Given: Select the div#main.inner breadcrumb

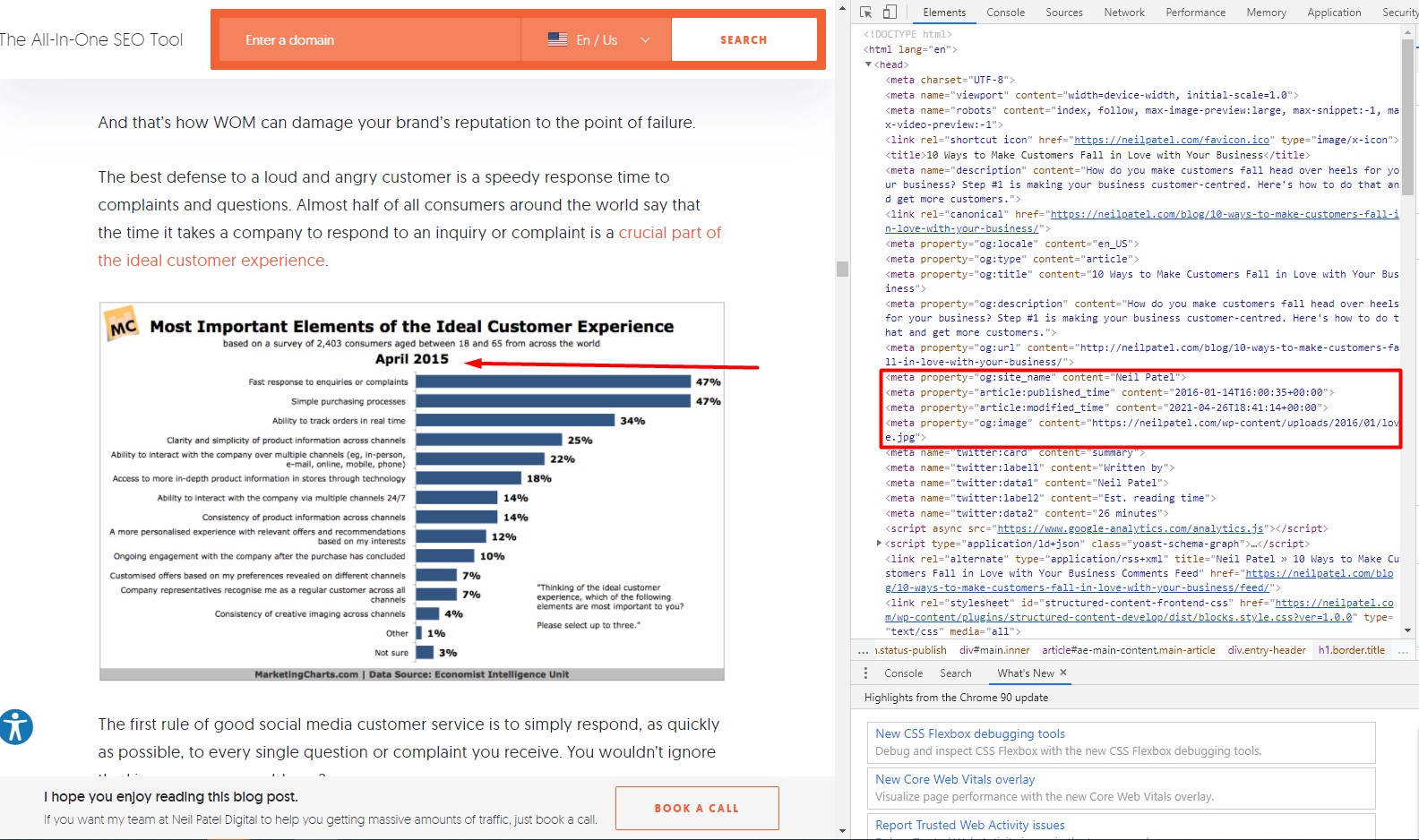Looking at the screenshot, I should [x=994, y=650].
